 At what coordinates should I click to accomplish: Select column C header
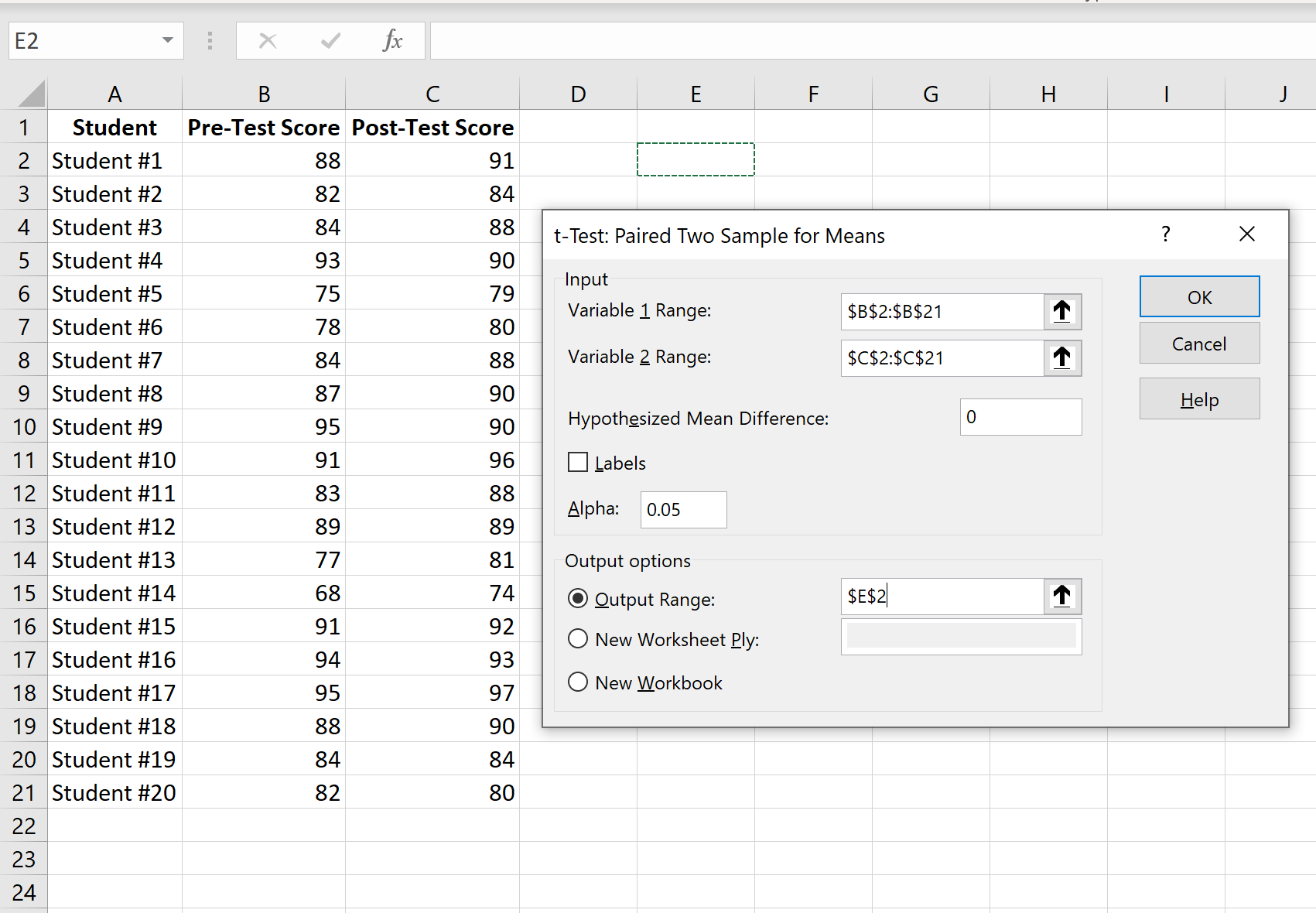[x=432, y=94]
